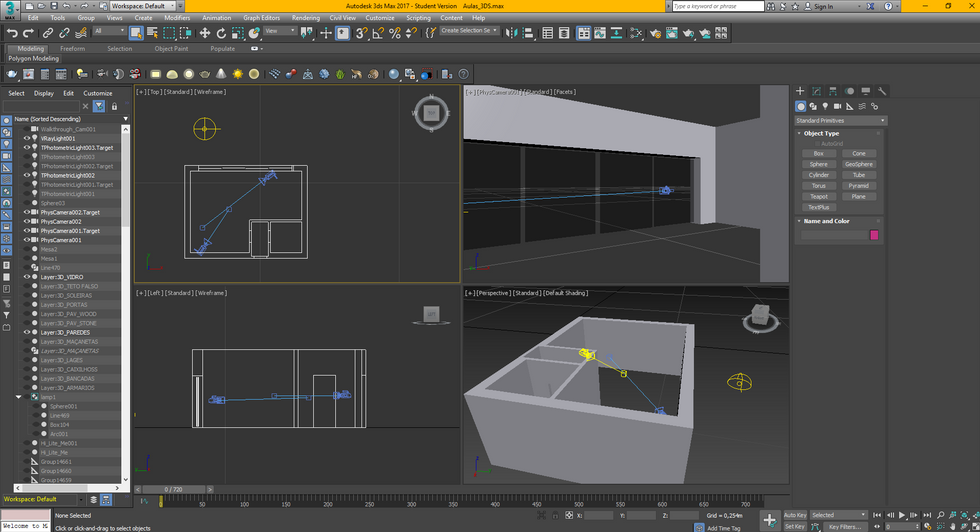Open the Selected key filter dropdown
The width and height of the screenshot is (980, 532).
pos(838,515)
